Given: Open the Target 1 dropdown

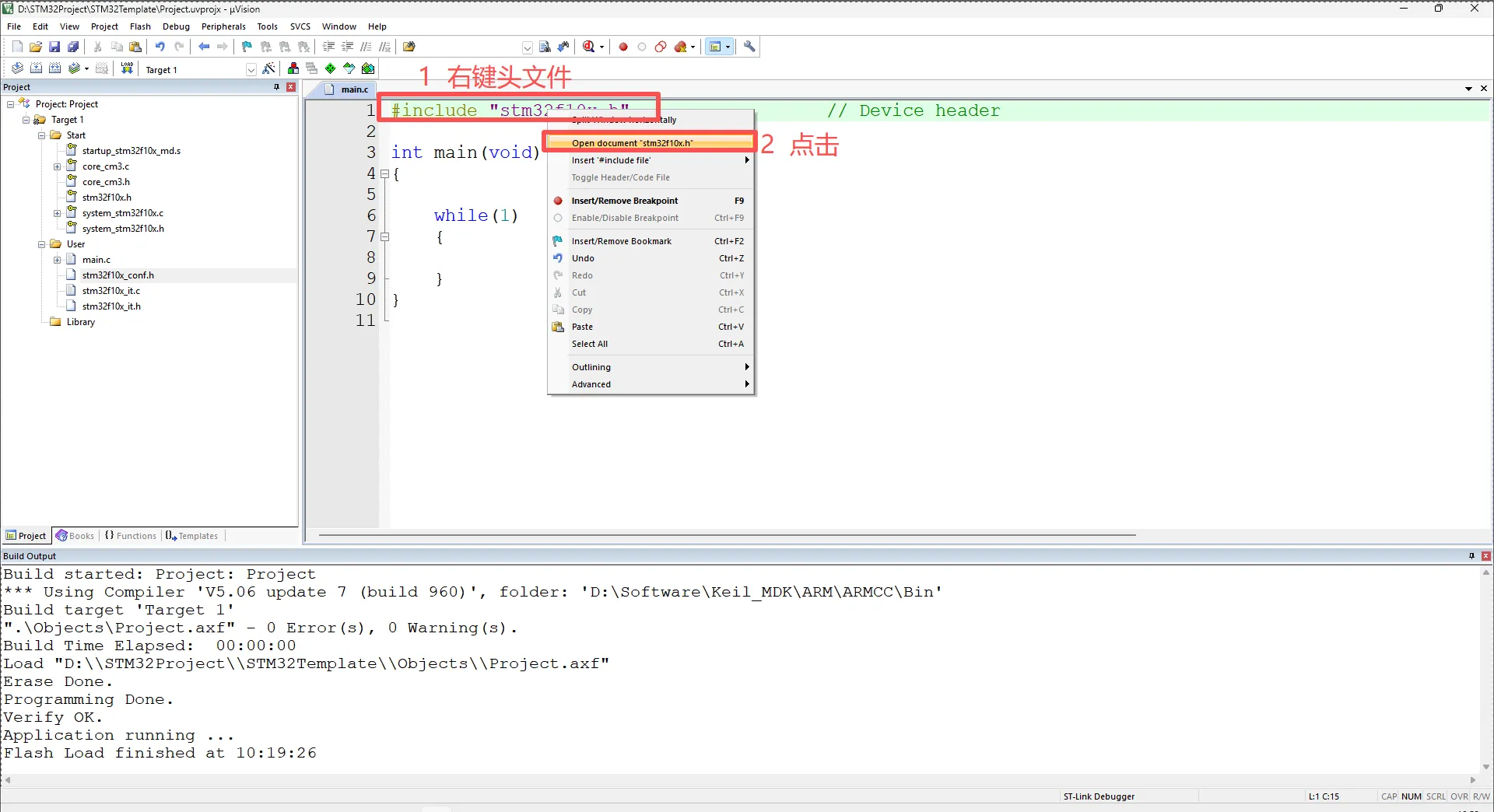Looking at the screenshot, I should 251,70.
